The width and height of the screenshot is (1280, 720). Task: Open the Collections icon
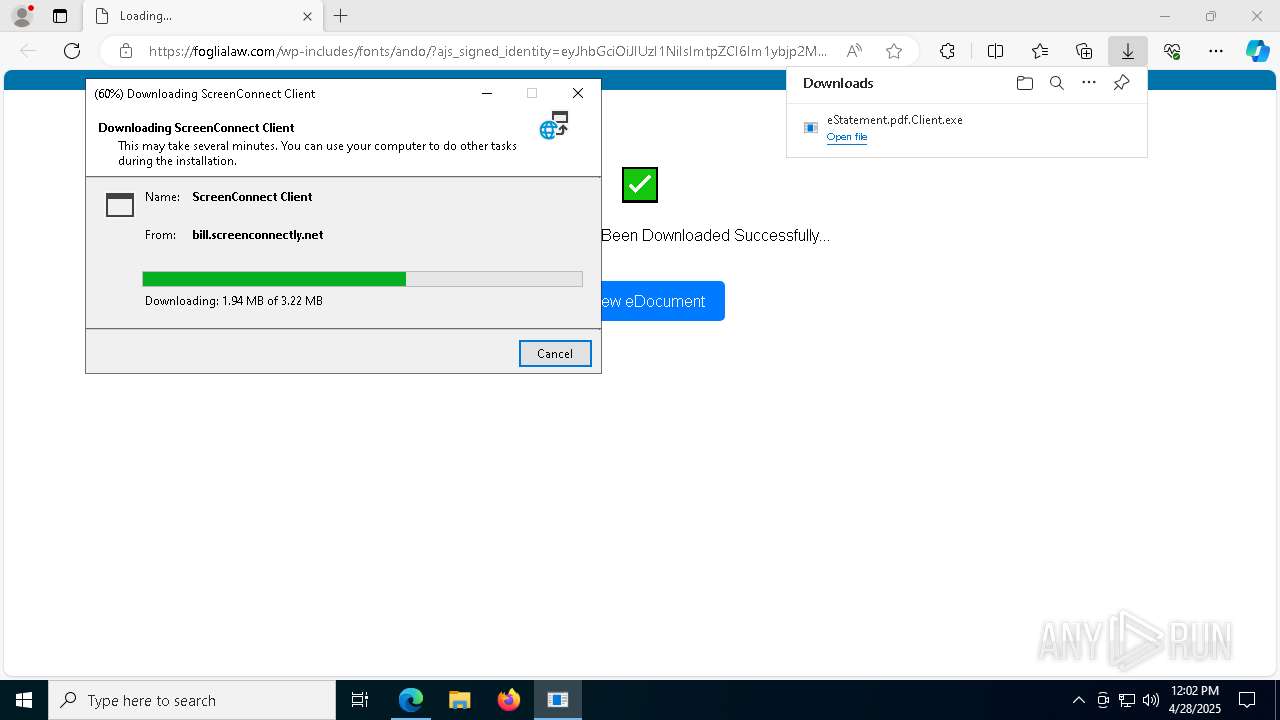[x=1084, y=51]
